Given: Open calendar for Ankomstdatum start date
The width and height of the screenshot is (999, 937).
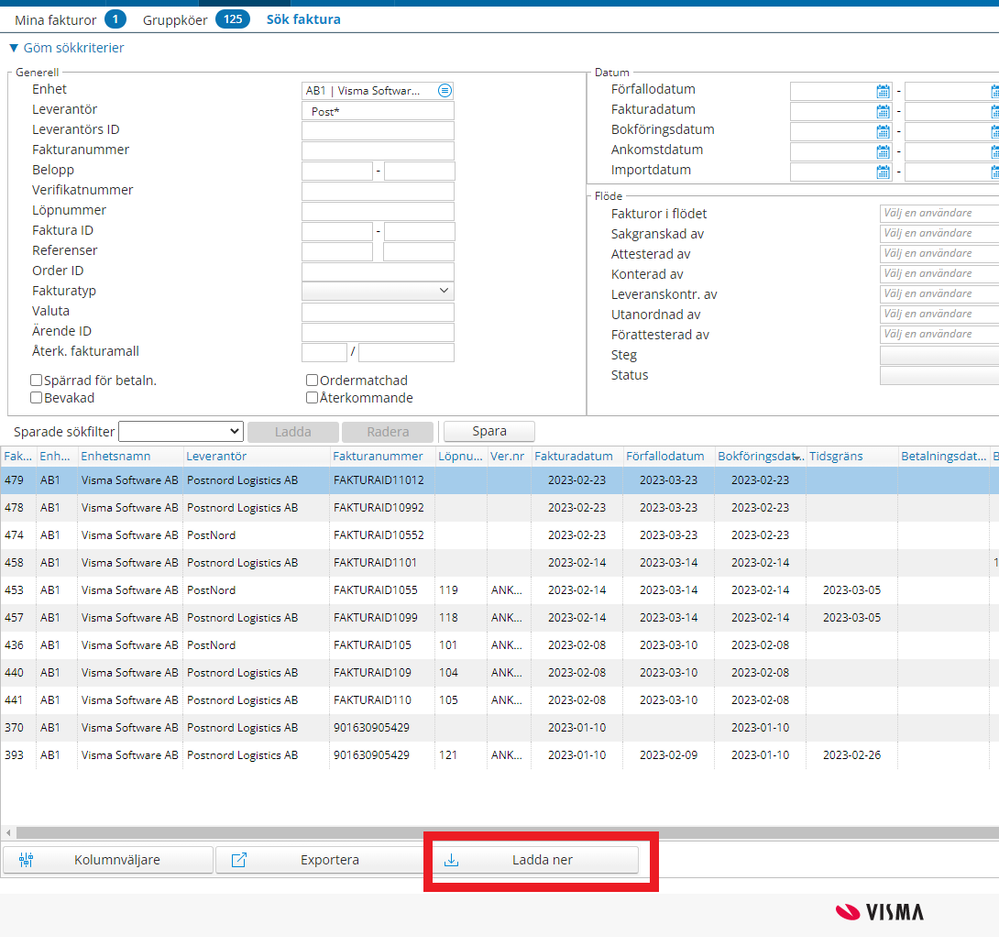Looking at the screenshot, I should pyautogui.click(x=882, y=152).
